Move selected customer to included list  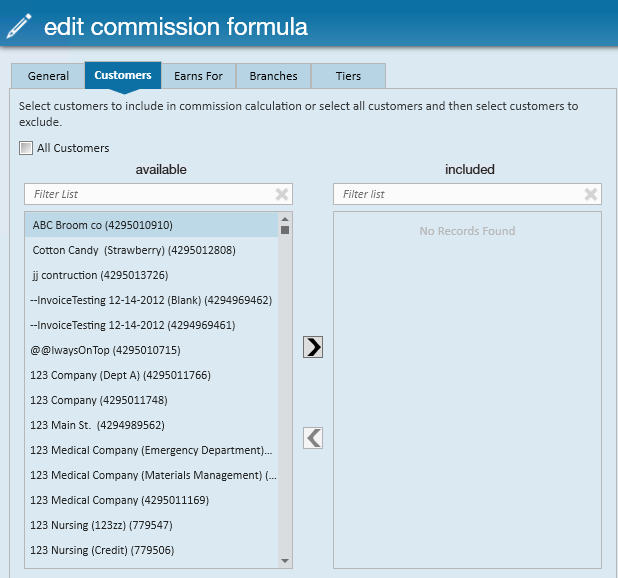(x=313, y=347)
